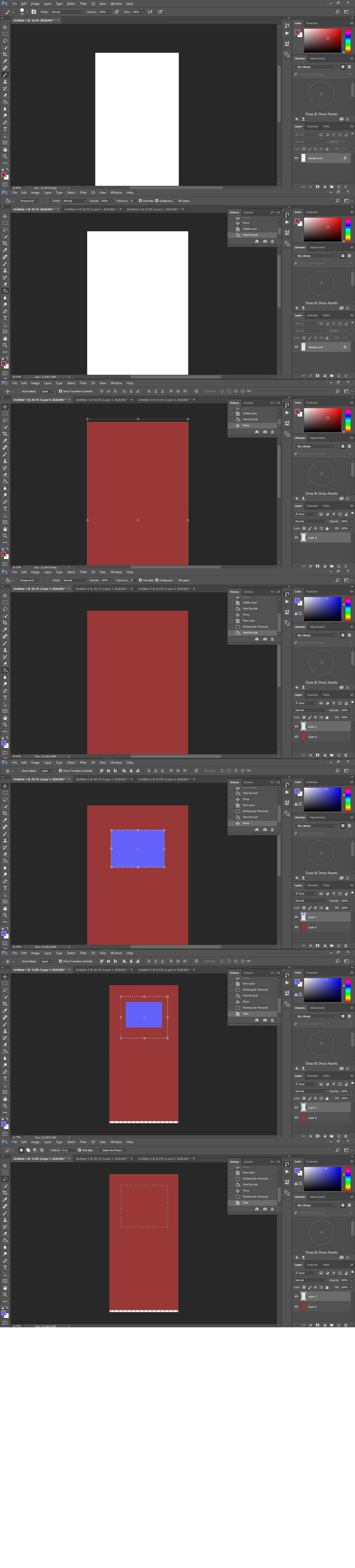355x1568 pixels.
Task: Hide the Background layer in 16.6% window
Action: (297, 158)
